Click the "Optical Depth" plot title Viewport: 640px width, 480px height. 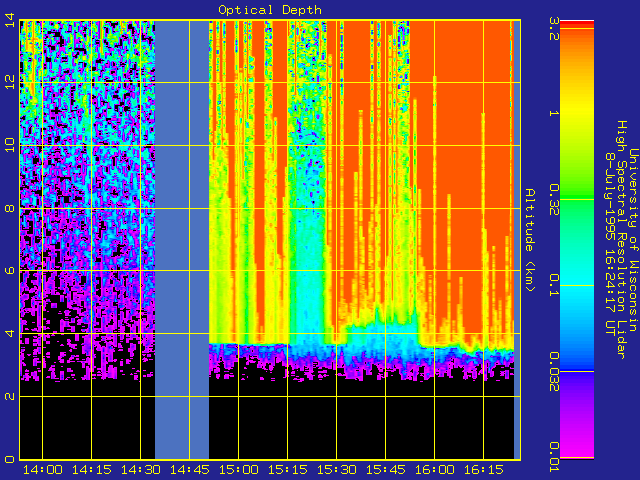pos(270,10)
